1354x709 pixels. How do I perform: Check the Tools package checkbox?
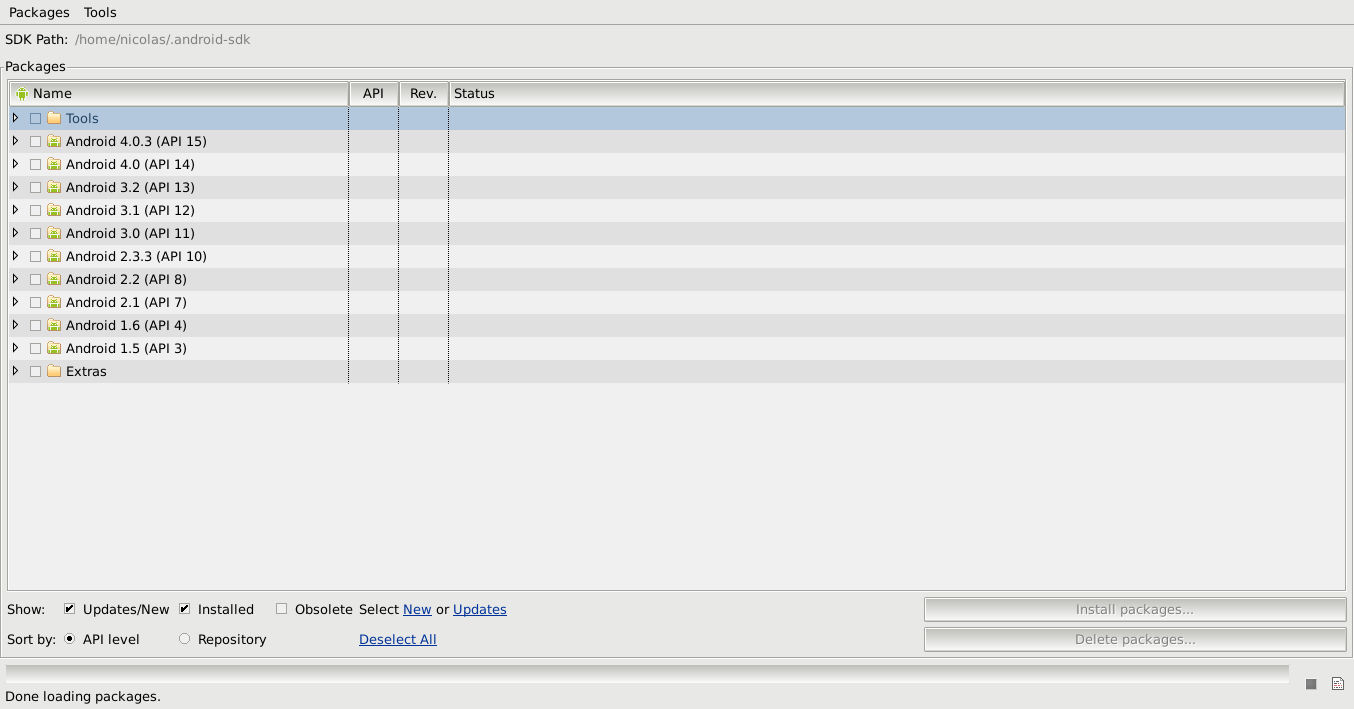click(36, 118)
